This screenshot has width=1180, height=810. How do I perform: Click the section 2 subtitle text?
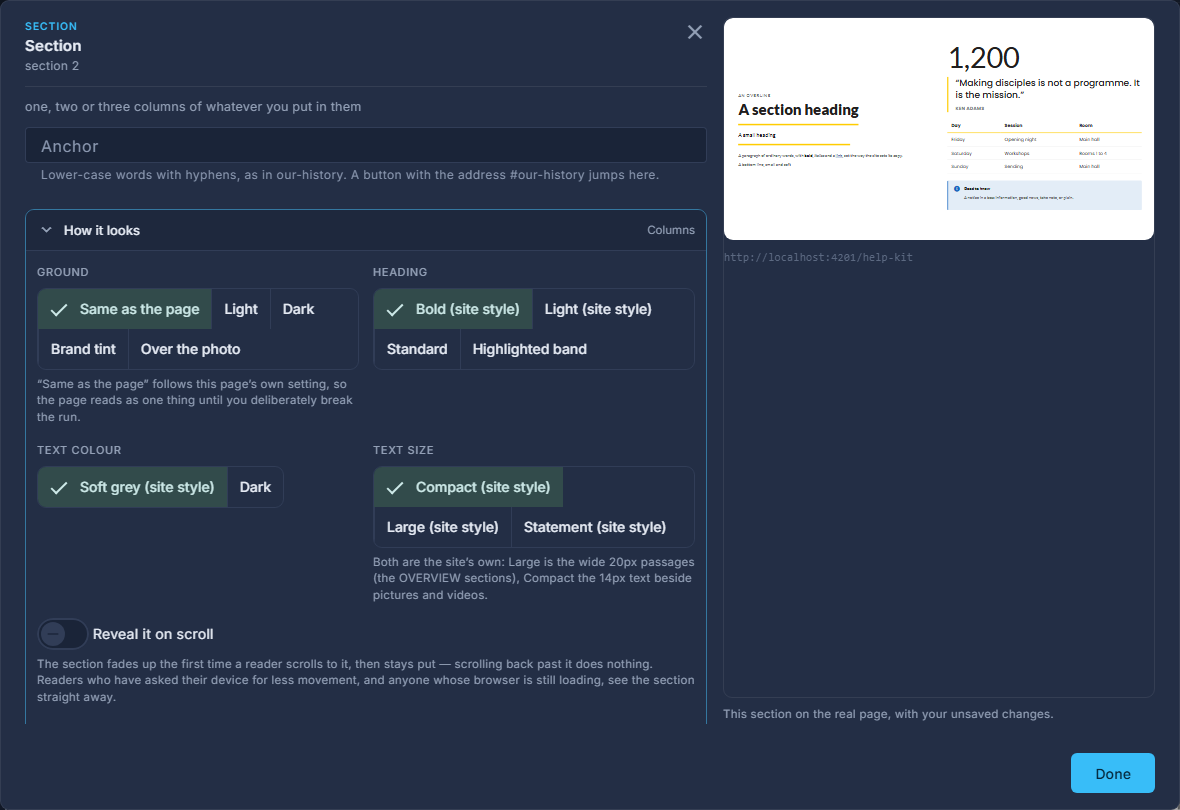coord(52,66)
